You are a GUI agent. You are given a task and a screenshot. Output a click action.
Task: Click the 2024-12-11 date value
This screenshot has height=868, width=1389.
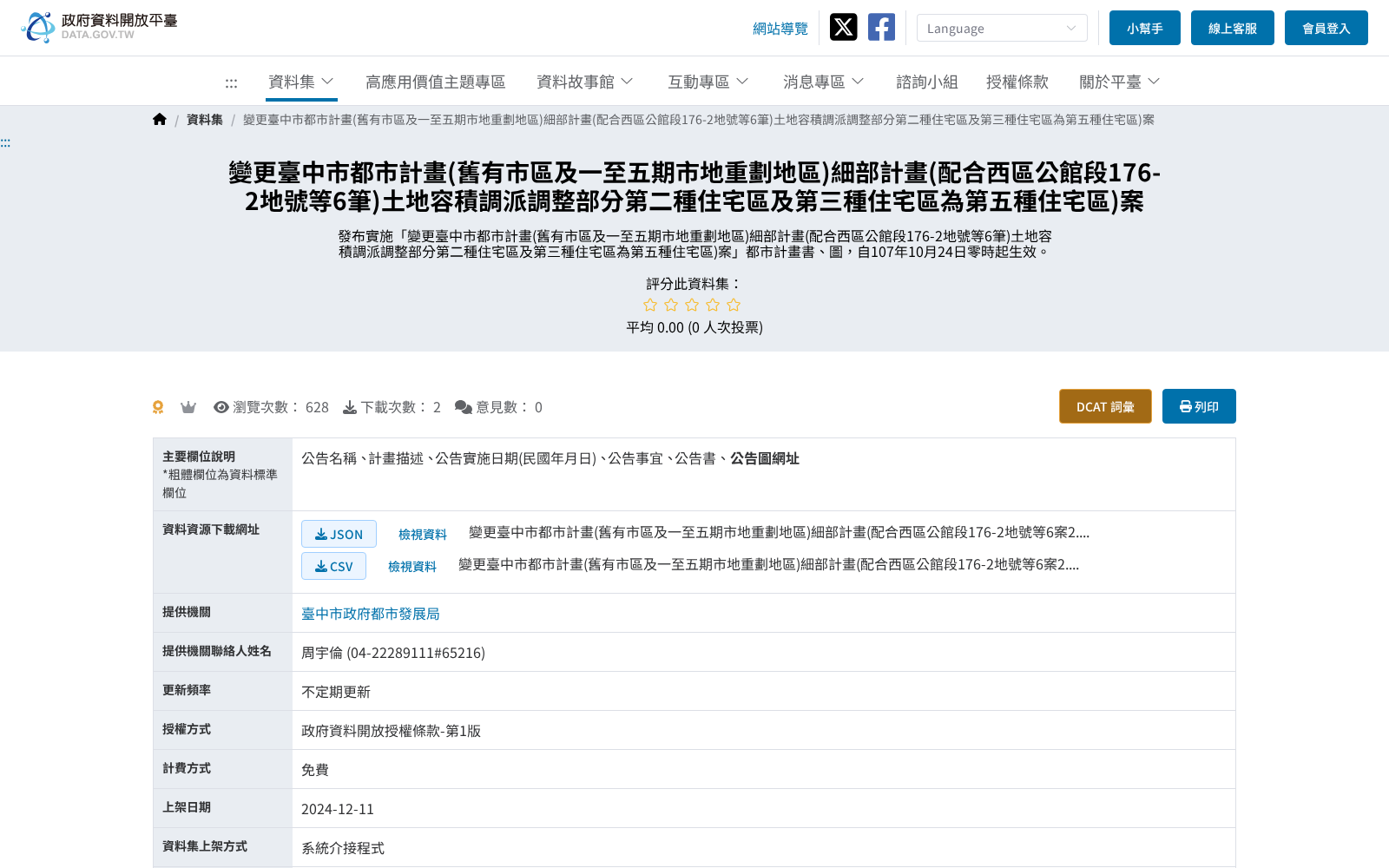tap(338, 809)
